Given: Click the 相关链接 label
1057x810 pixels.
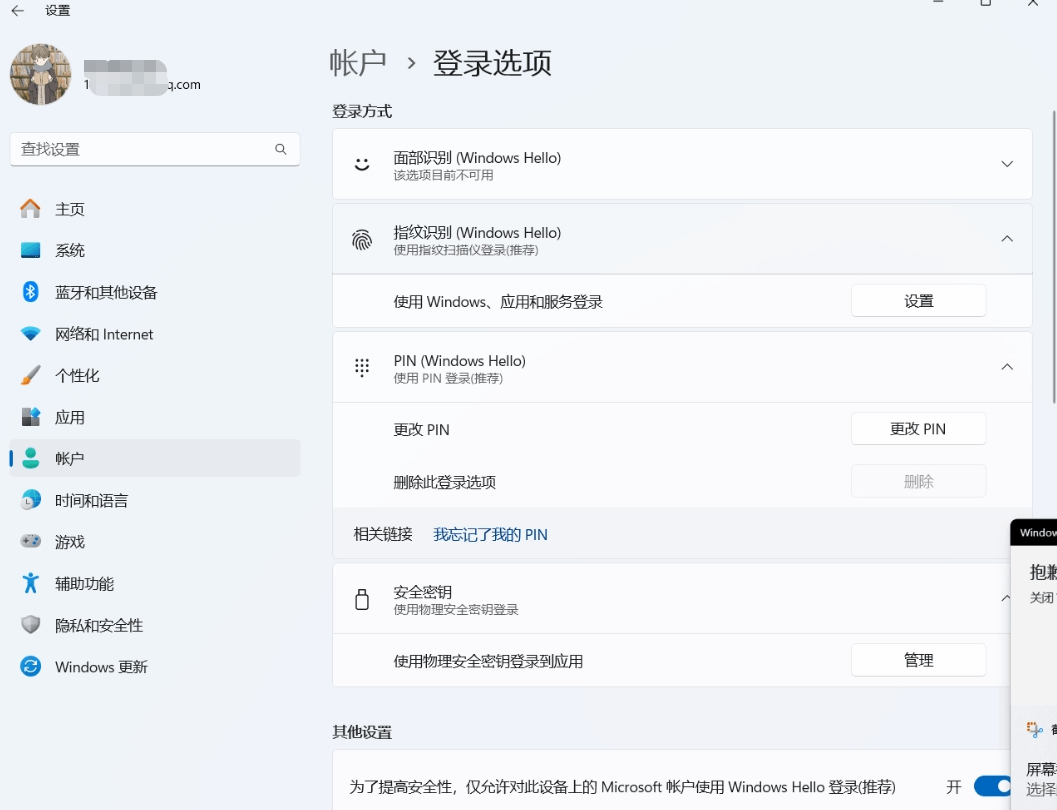Looking at the screenshot, I should 383,534.
